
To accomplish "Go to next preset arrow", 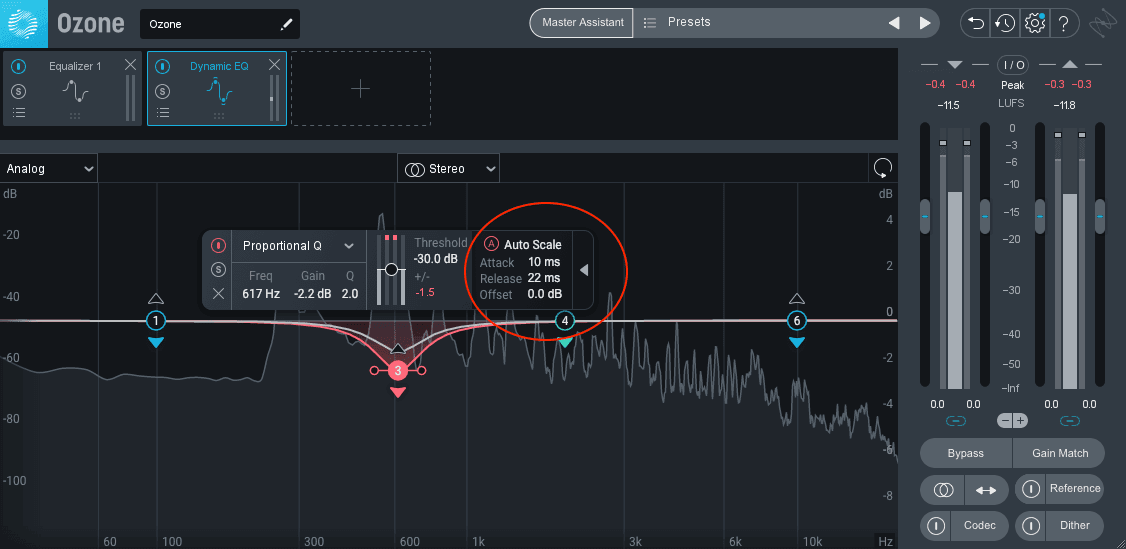I will point(925,23).
